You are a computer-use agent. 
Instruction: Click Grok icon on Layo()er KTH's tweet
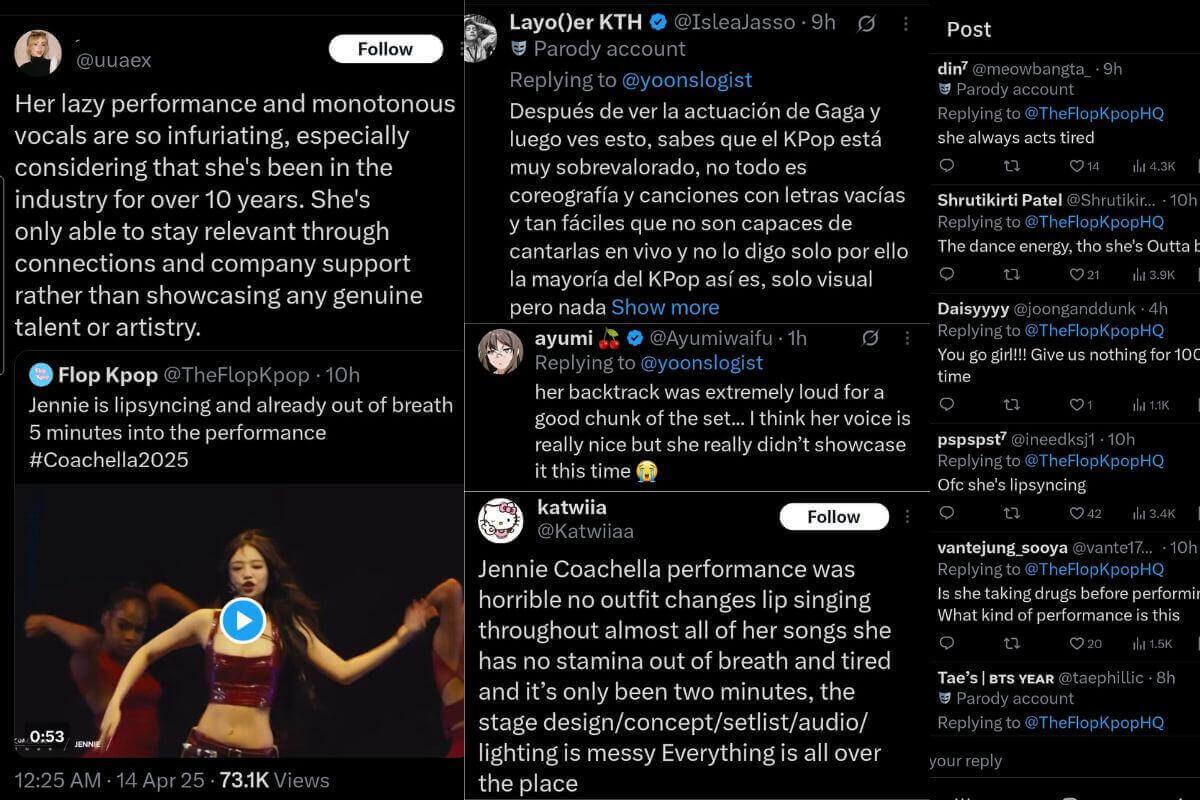point(867,23)
